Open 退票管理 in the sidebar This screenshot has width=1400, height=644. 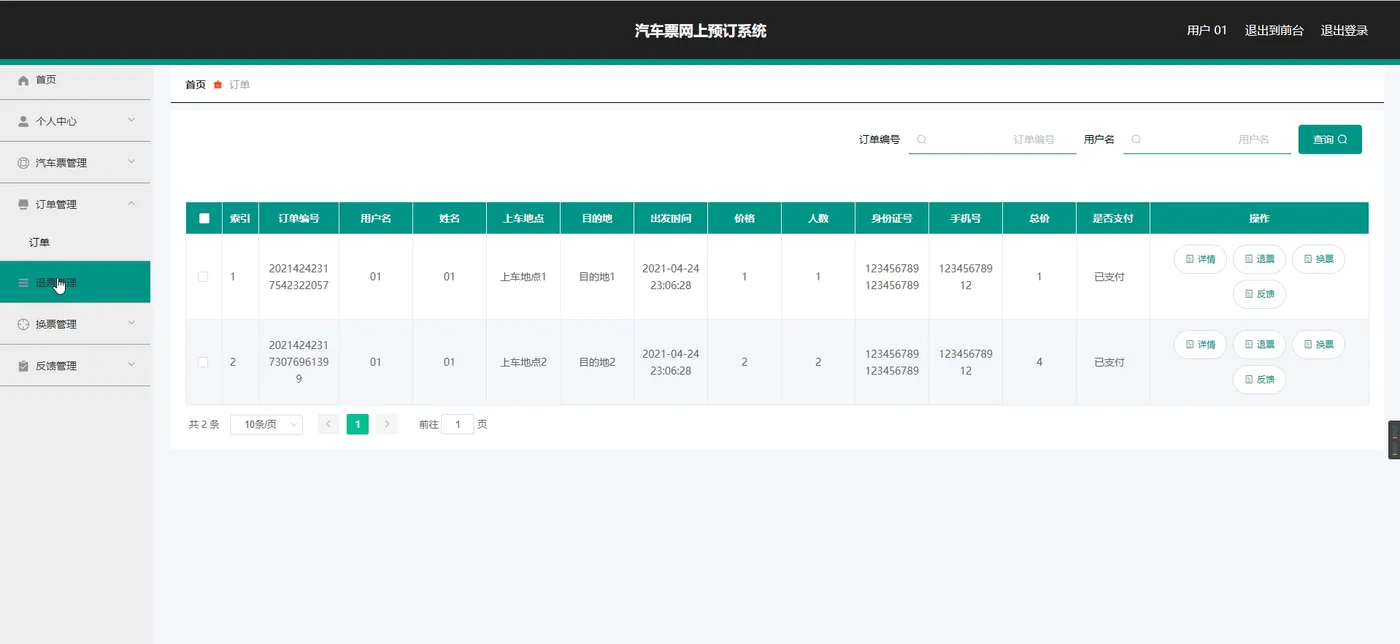tap(75, 283)
